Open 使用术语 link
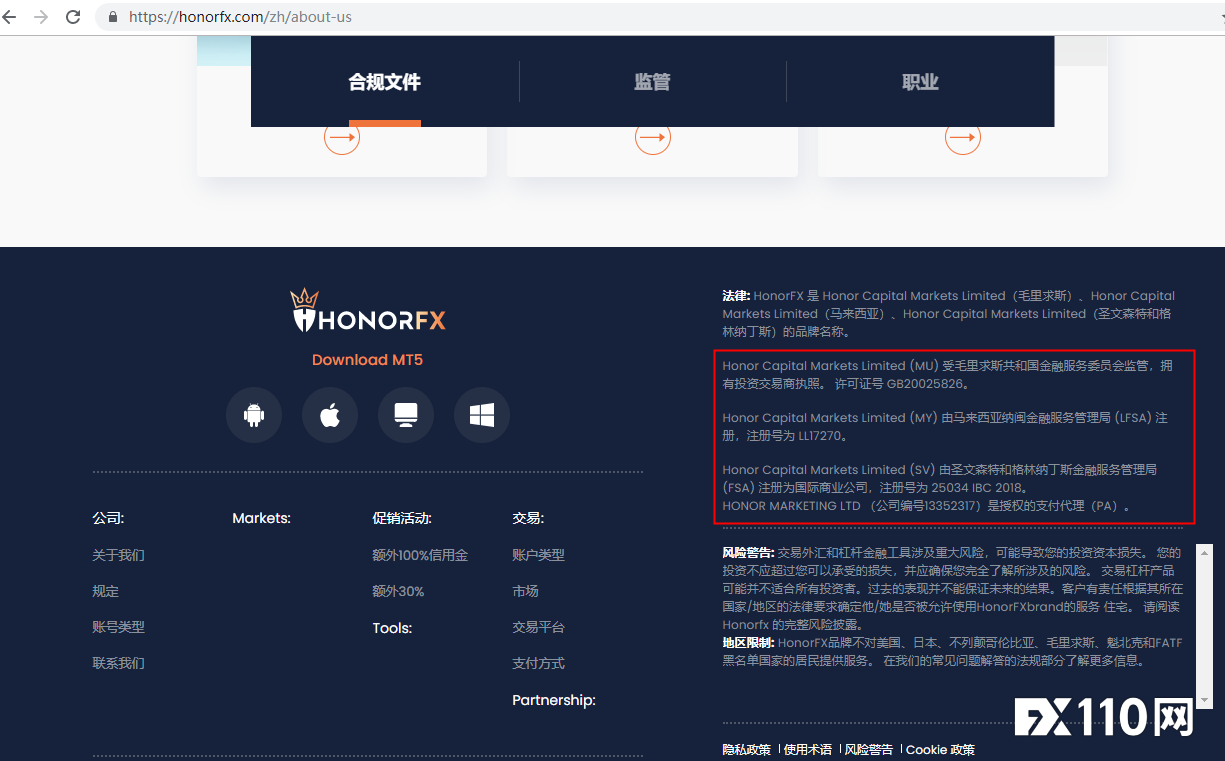This screenshot has height=761, width=1225. coord(808,749)
